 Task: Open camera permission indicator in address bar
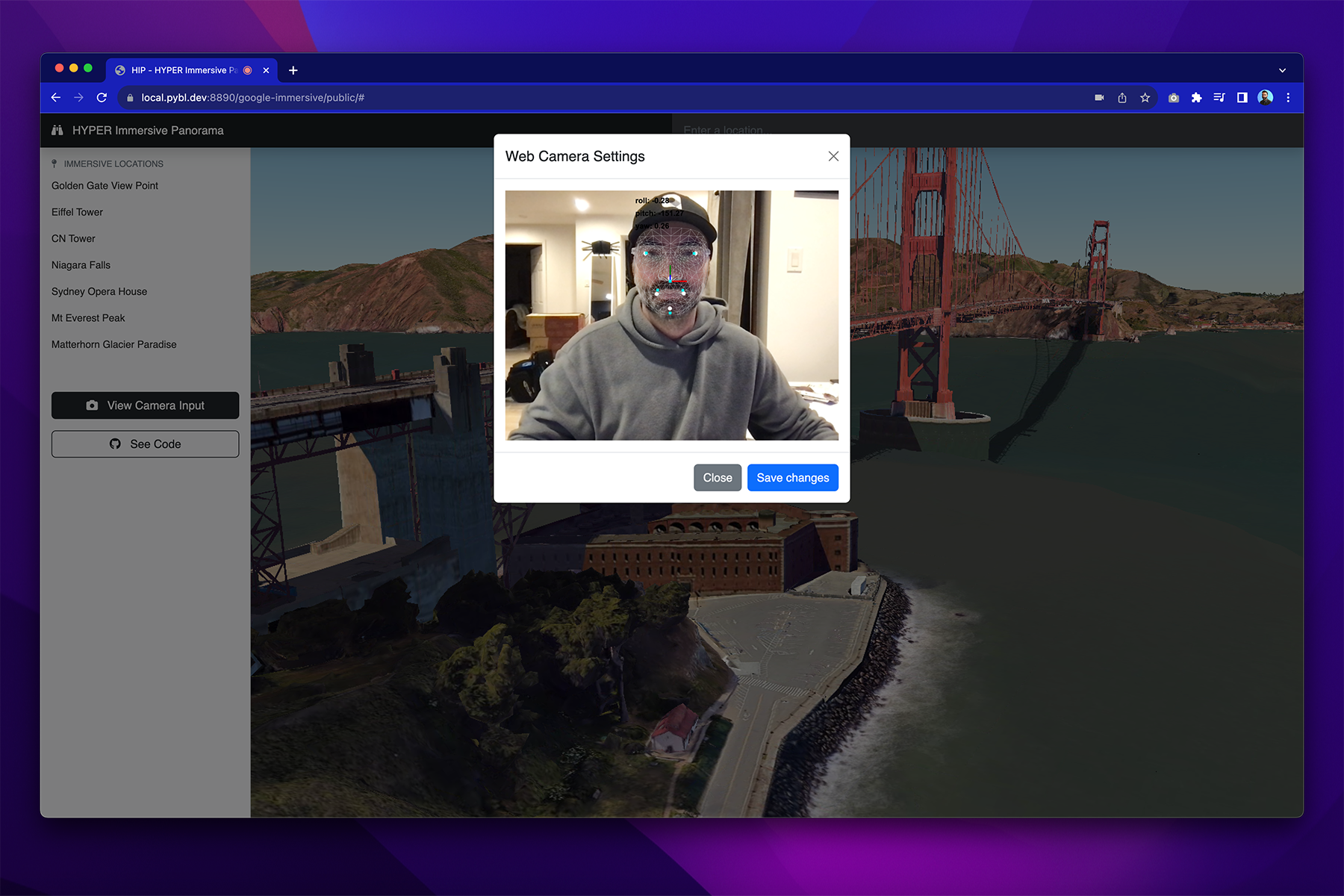[x=1099, y=98]
